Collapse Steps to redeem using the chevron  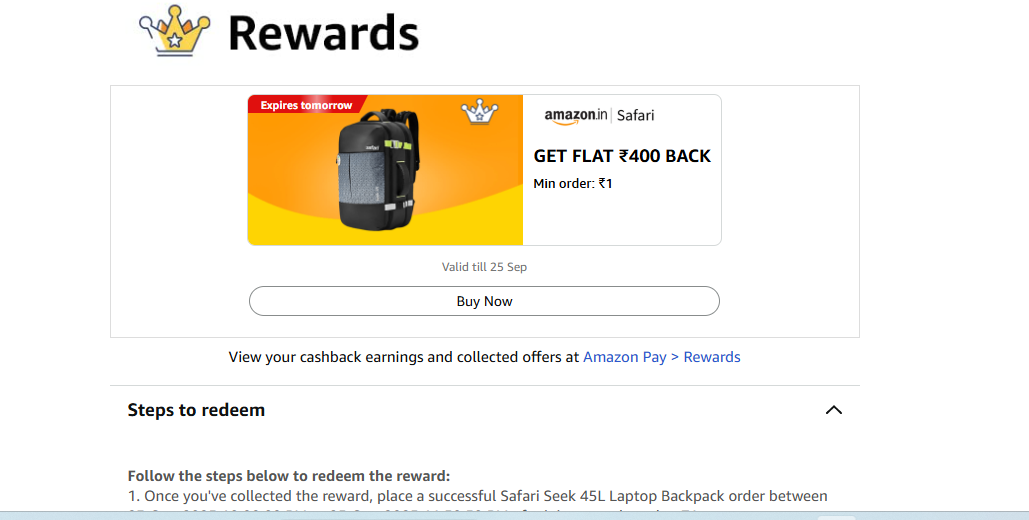(x=833, y=410)
